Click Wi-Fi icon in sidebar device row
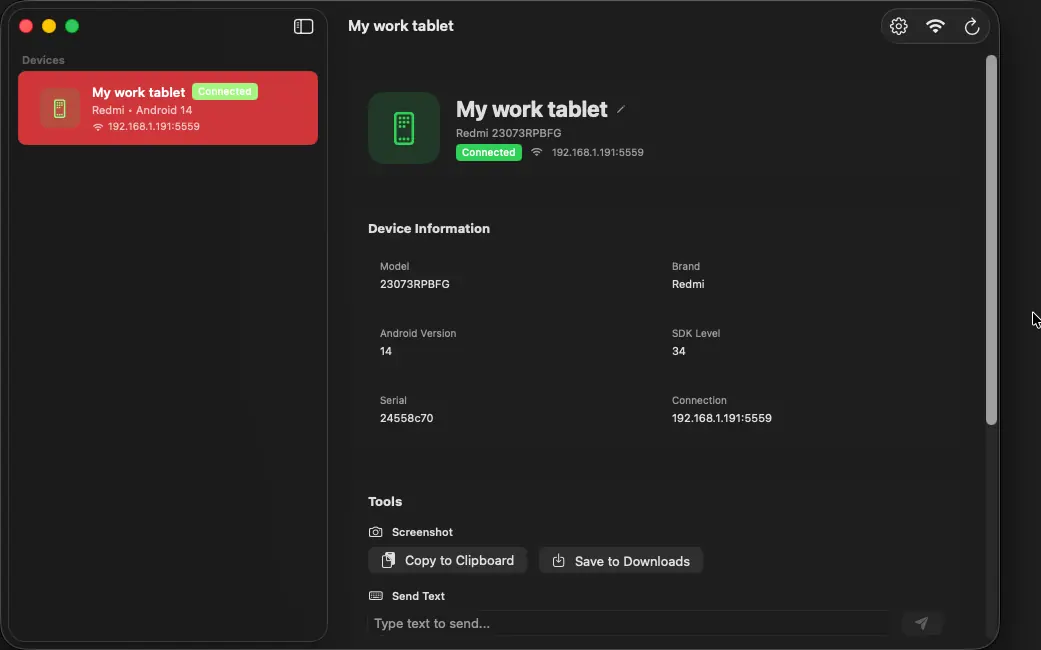The width and height of the screenshot is (1041, 650). pyautogui.click(x=98, y=127)
